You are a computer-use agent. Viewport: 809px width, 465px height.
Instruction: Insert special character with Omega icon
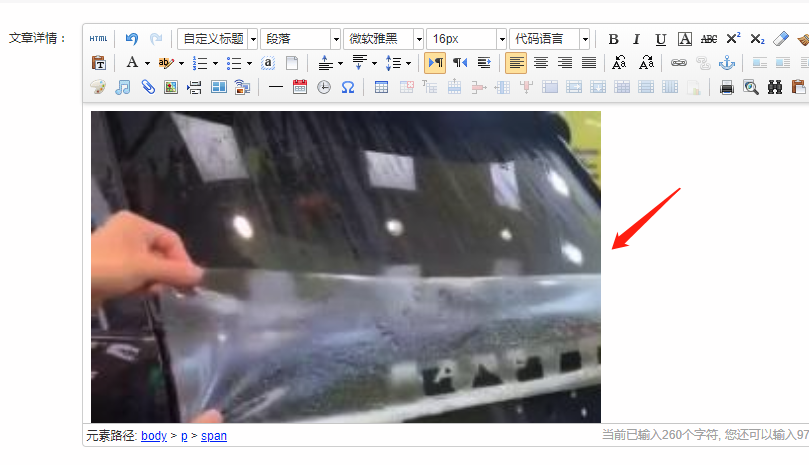click(x=348, y=87)
